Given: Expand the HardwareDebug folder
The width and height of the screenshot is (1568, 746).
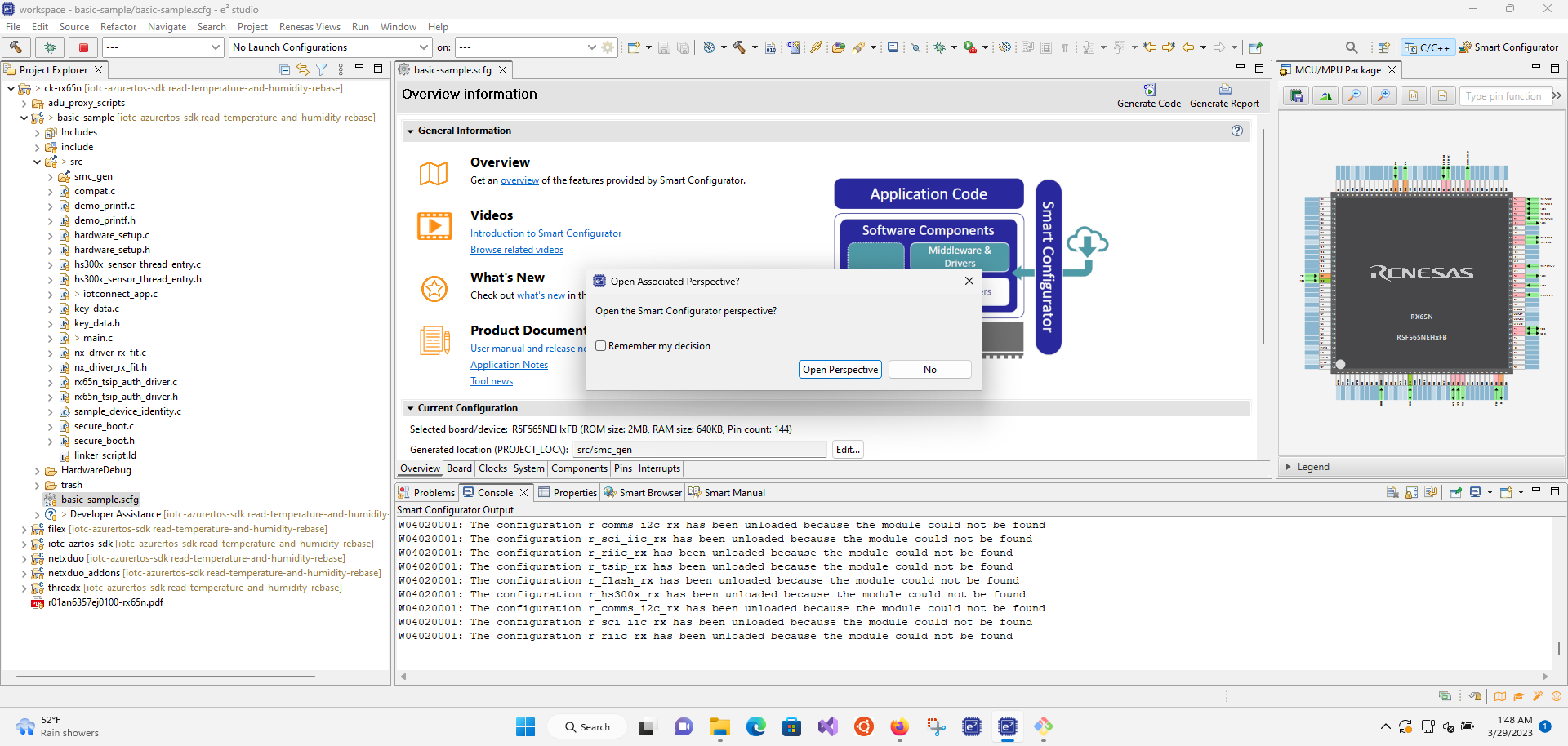Looking at the screenshot, I should click(38, 470).
